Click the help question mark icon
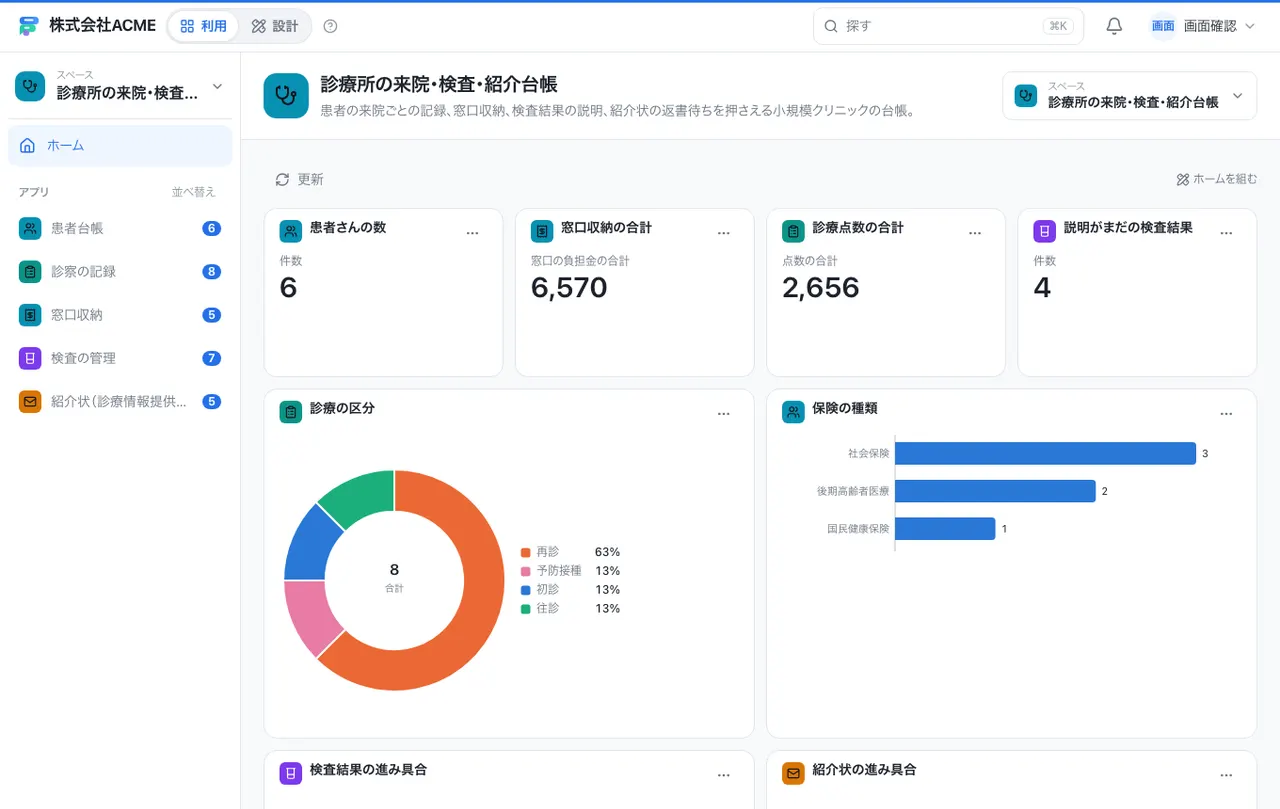1280x809 pixels. click(x=331, y=26)
